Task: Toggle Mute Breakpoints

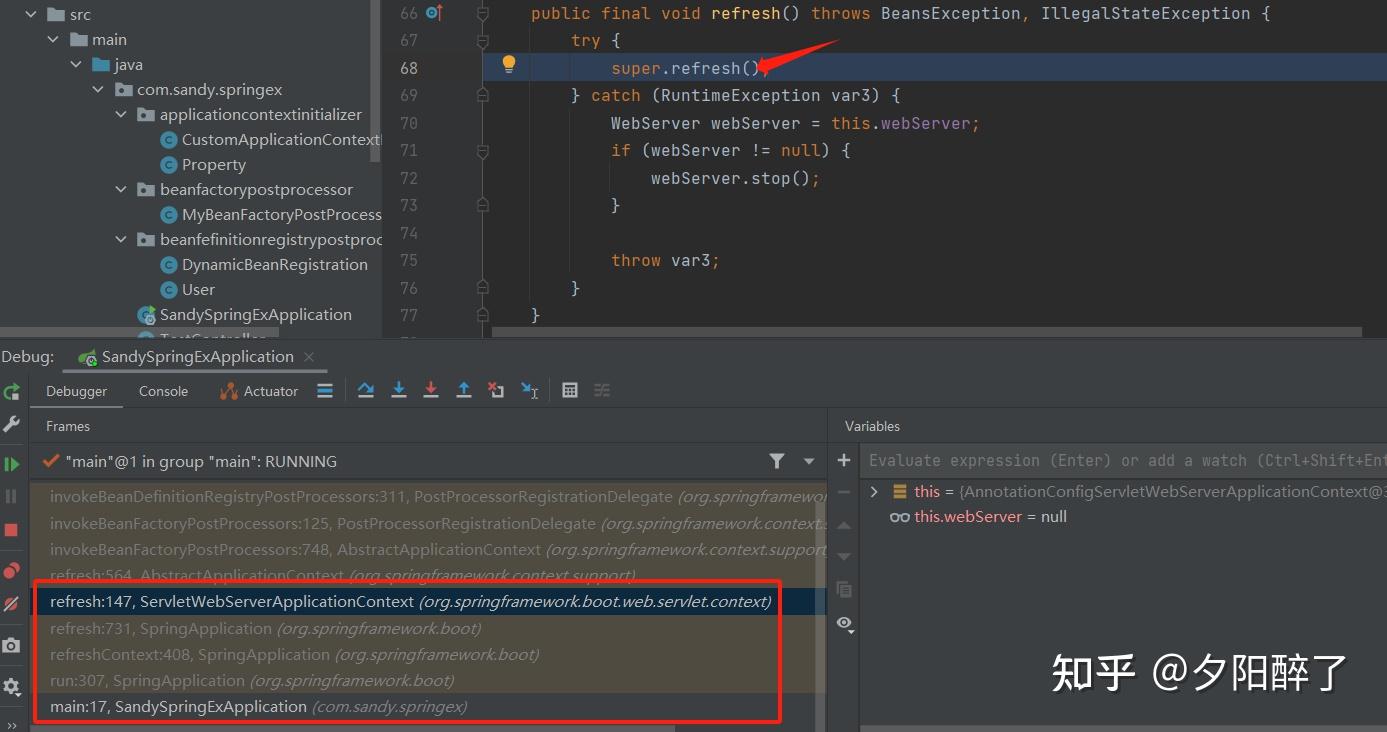Action: coord(12,603)
